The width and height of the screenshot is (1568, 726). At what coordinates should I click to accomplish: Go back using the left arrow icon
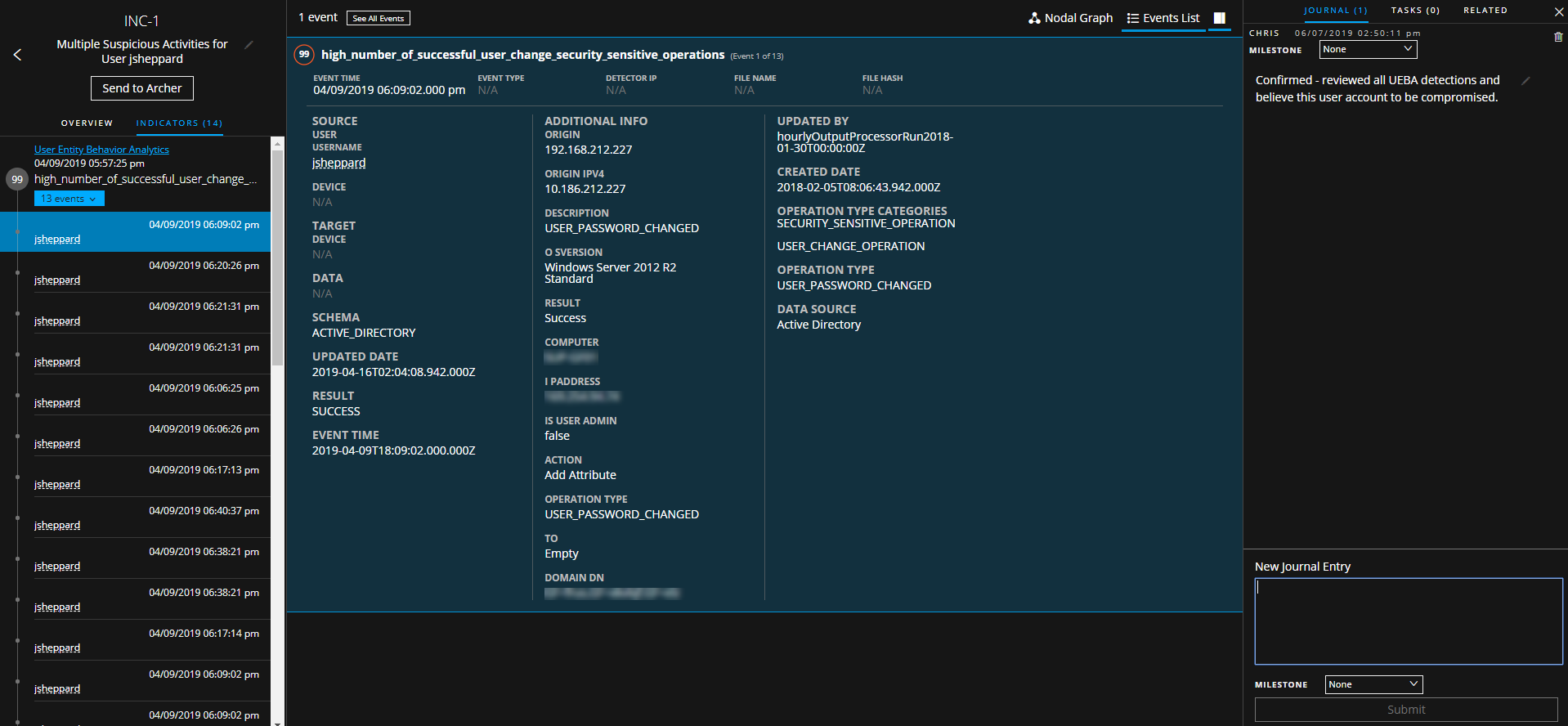pyautogui.click(x=17, y=55)
